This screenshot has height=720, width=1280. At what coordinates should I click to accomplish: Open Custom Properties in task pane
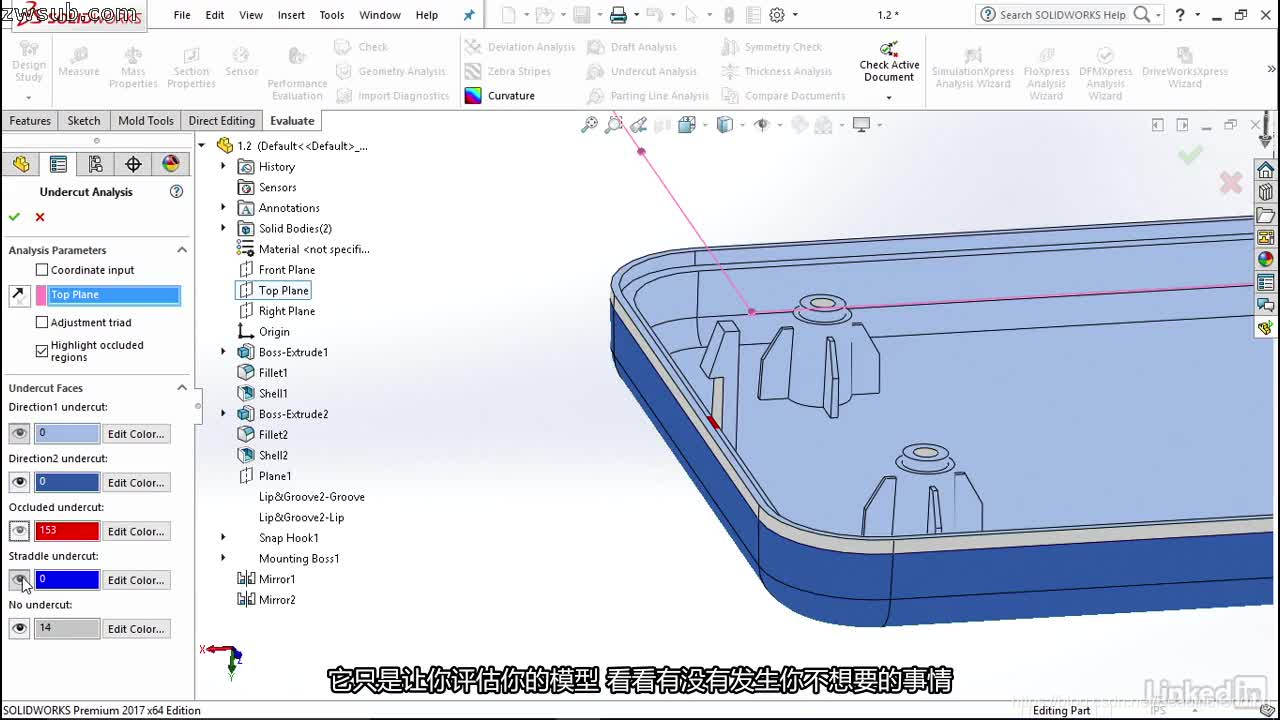[x=1266, y=283]
